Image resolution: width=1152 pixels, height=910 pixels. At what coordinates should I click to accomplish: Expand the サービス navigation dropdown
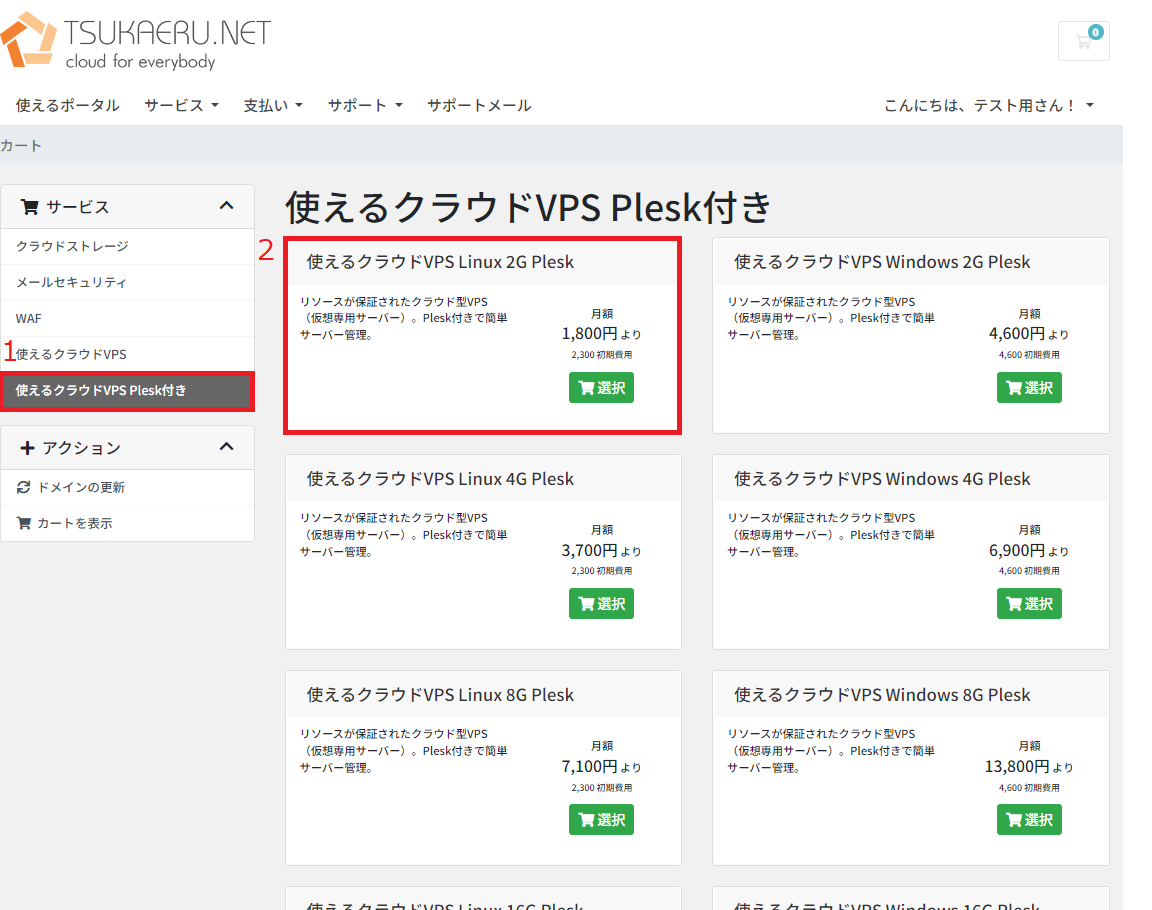[181, 106]
